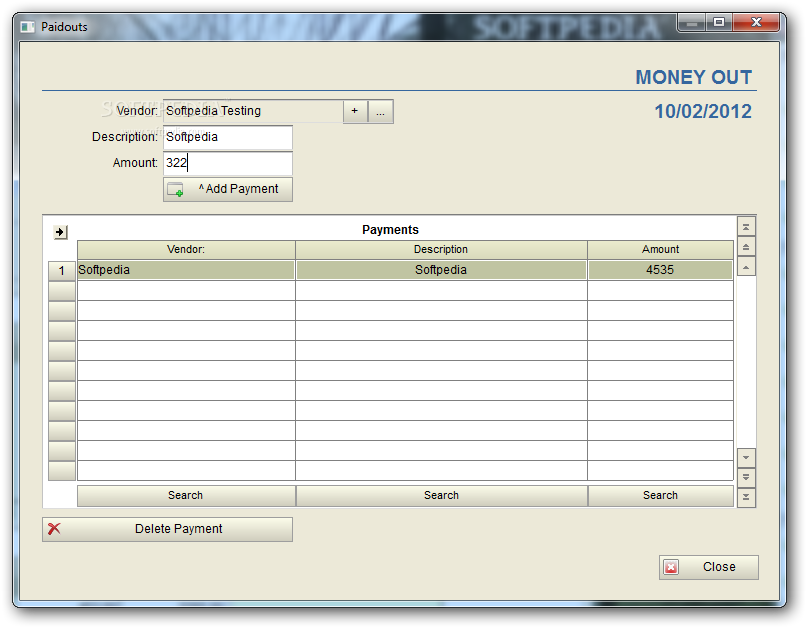This screenshot has height=628, width=807.
Task: Sort by the Description column header
Action: [441, 250]
